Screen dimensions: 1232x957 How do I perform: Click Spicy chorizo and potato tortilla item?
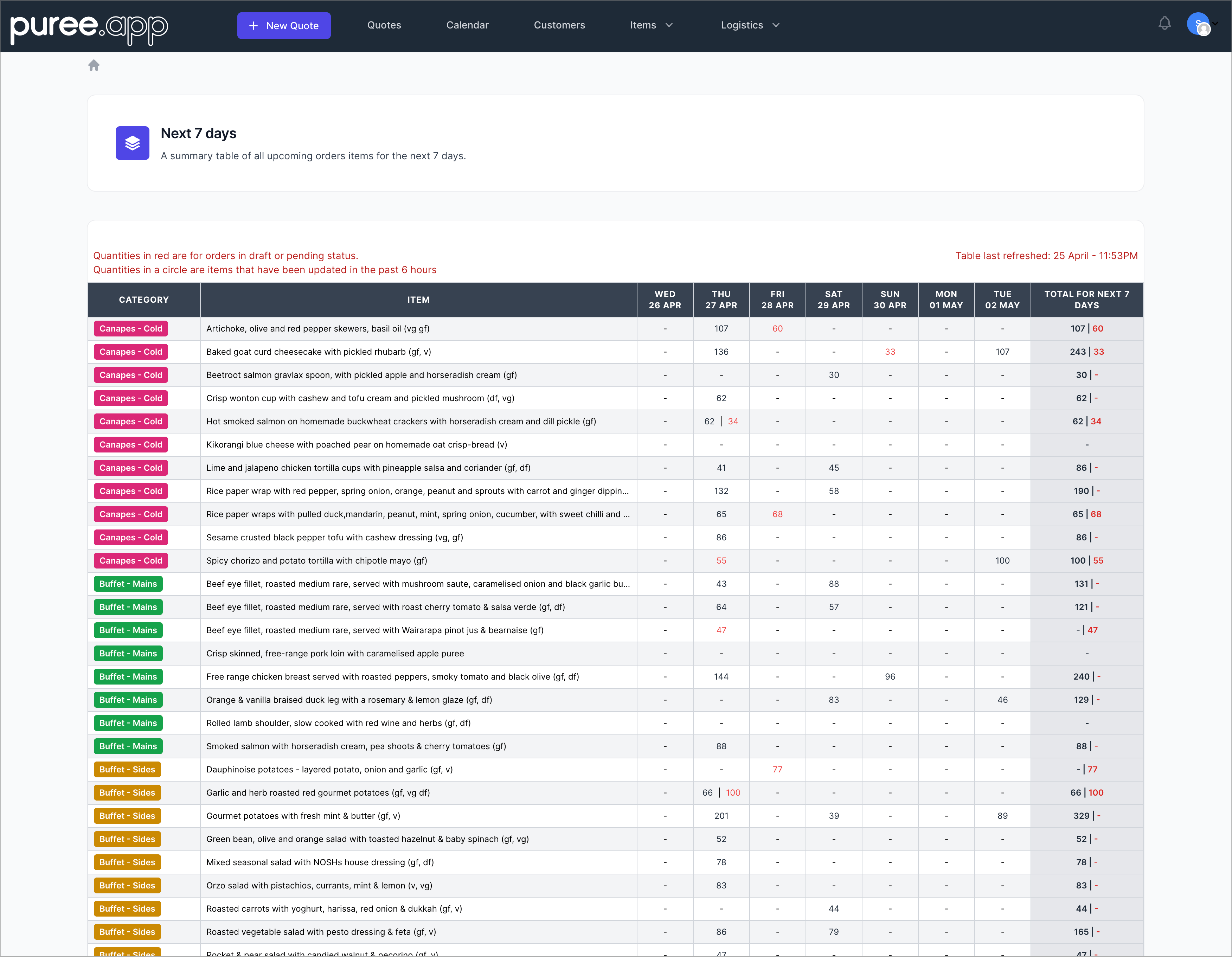(x=316, y=560)
